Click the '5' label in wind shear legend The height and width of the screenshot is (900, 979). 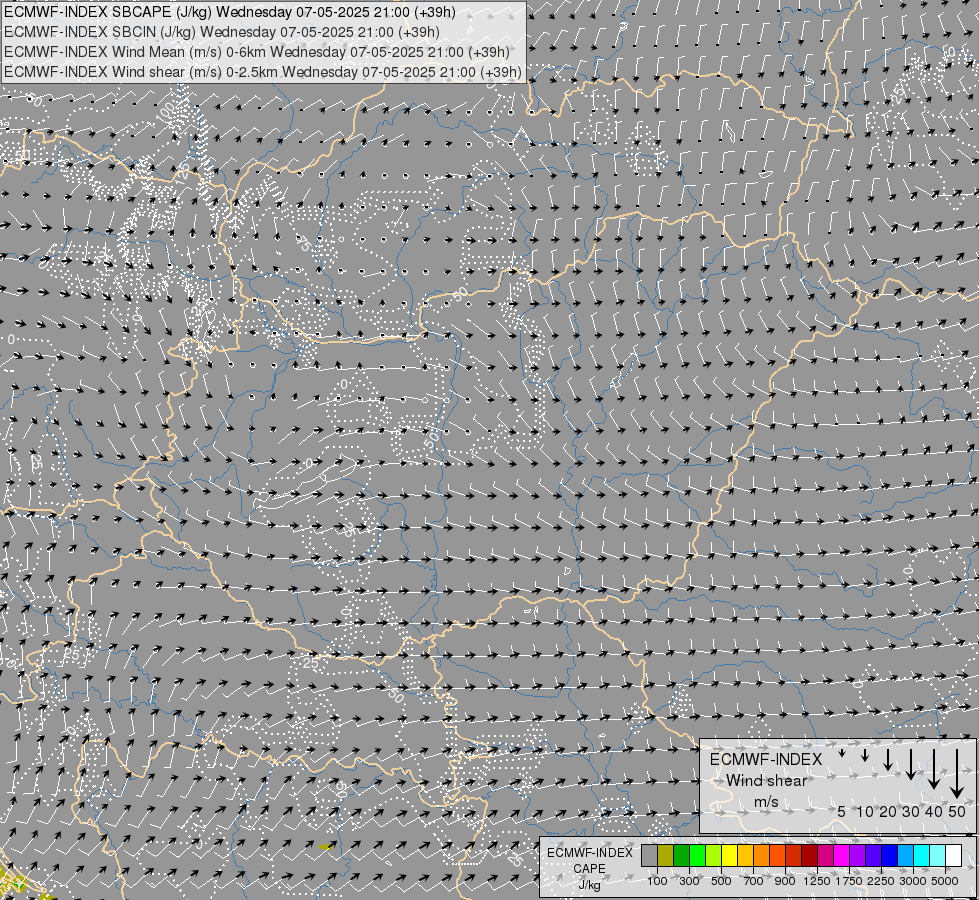point(841,811)
